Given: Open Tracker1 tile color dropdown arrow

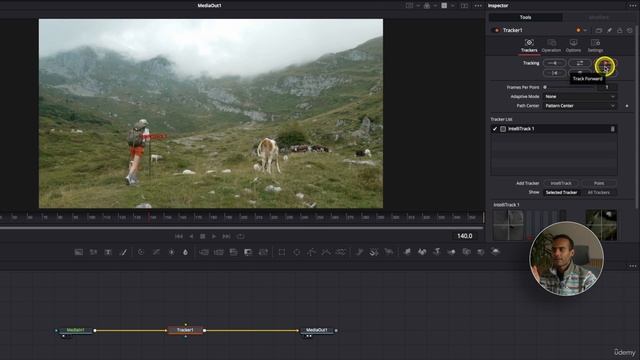Looking at the screenshot, I should tap(585, 30).
